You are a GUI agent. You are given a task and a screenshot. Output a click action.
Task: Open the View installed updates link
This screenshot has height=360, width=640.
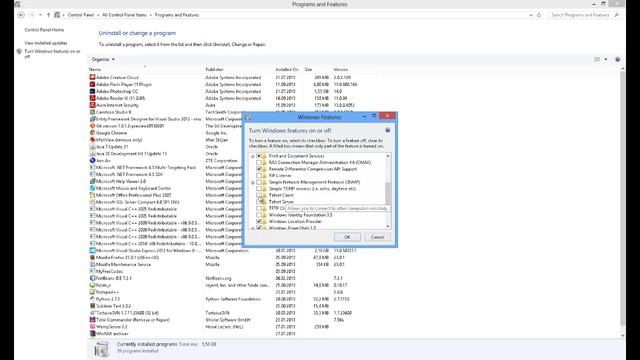point(46,43)
